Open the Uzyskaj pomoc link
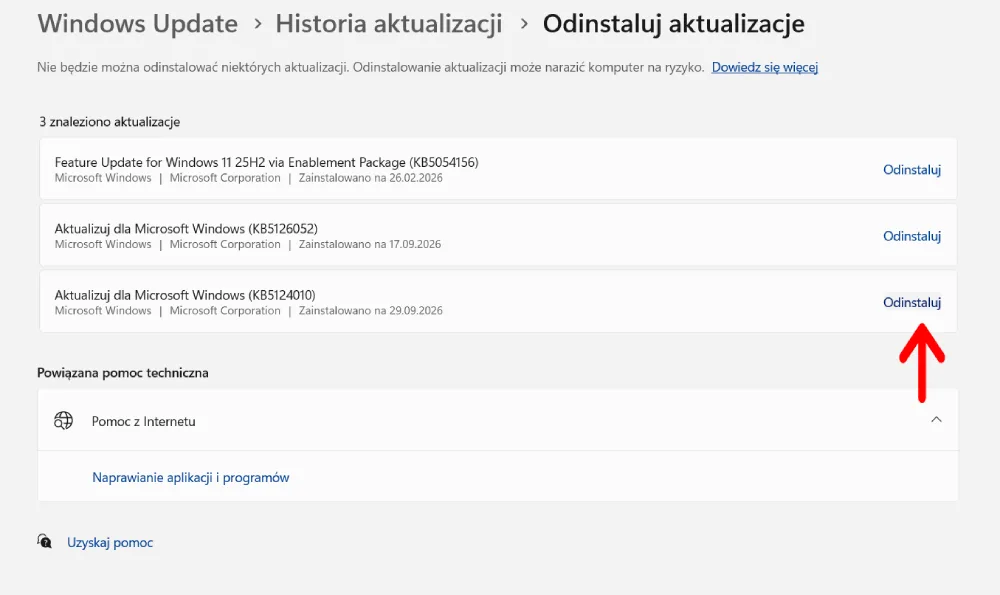The width and height of the screenshot is (1000, 595). (x=110, y=543)
